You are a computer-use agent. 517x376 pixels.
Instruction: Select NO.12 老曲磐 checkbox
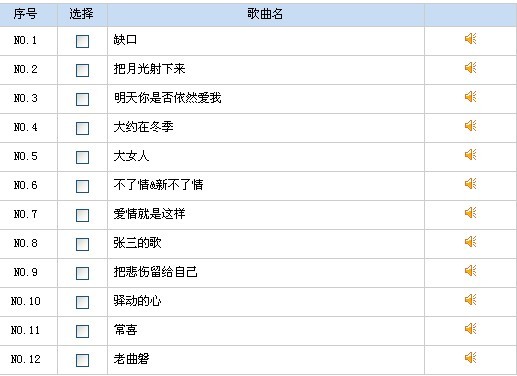pos(82,360)
